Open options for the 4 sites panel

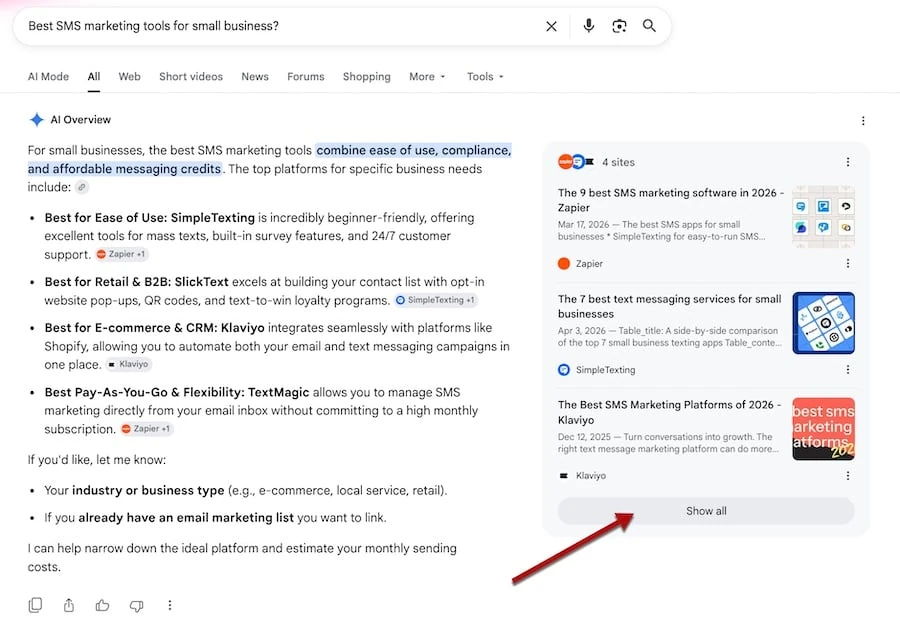[x=848, y=162]
